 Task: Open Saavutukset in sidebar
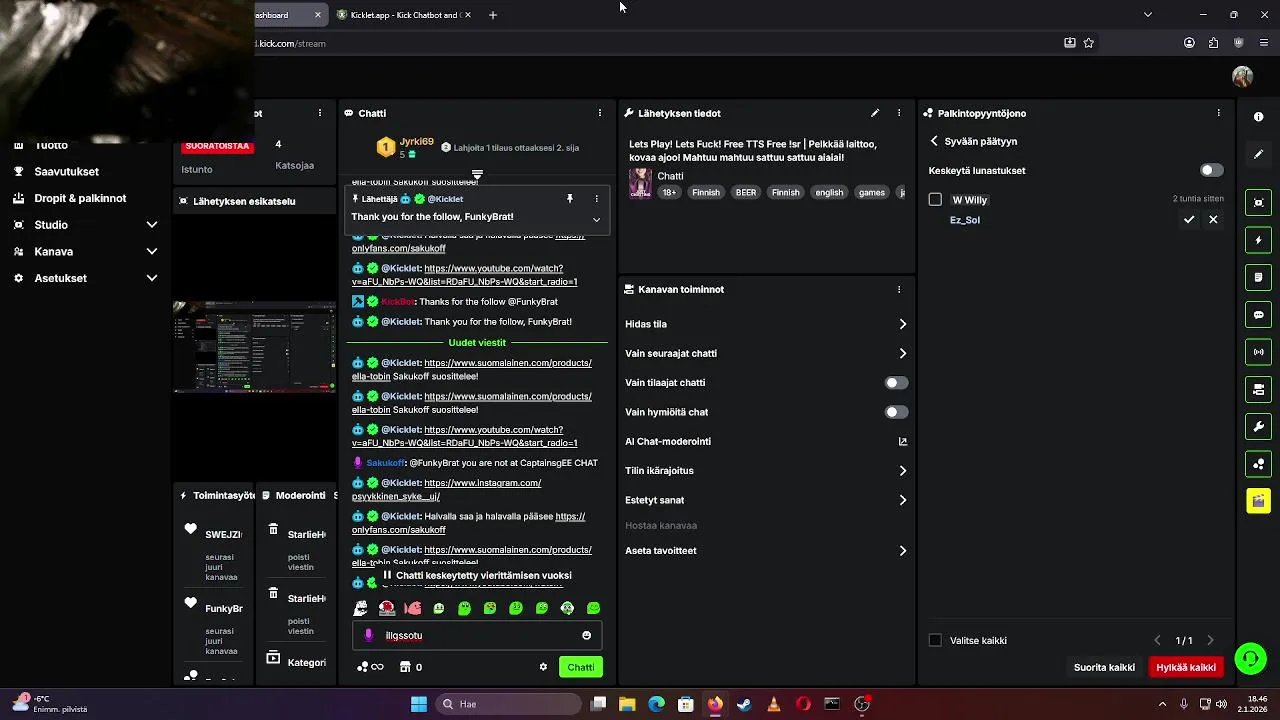click(66, 171)
